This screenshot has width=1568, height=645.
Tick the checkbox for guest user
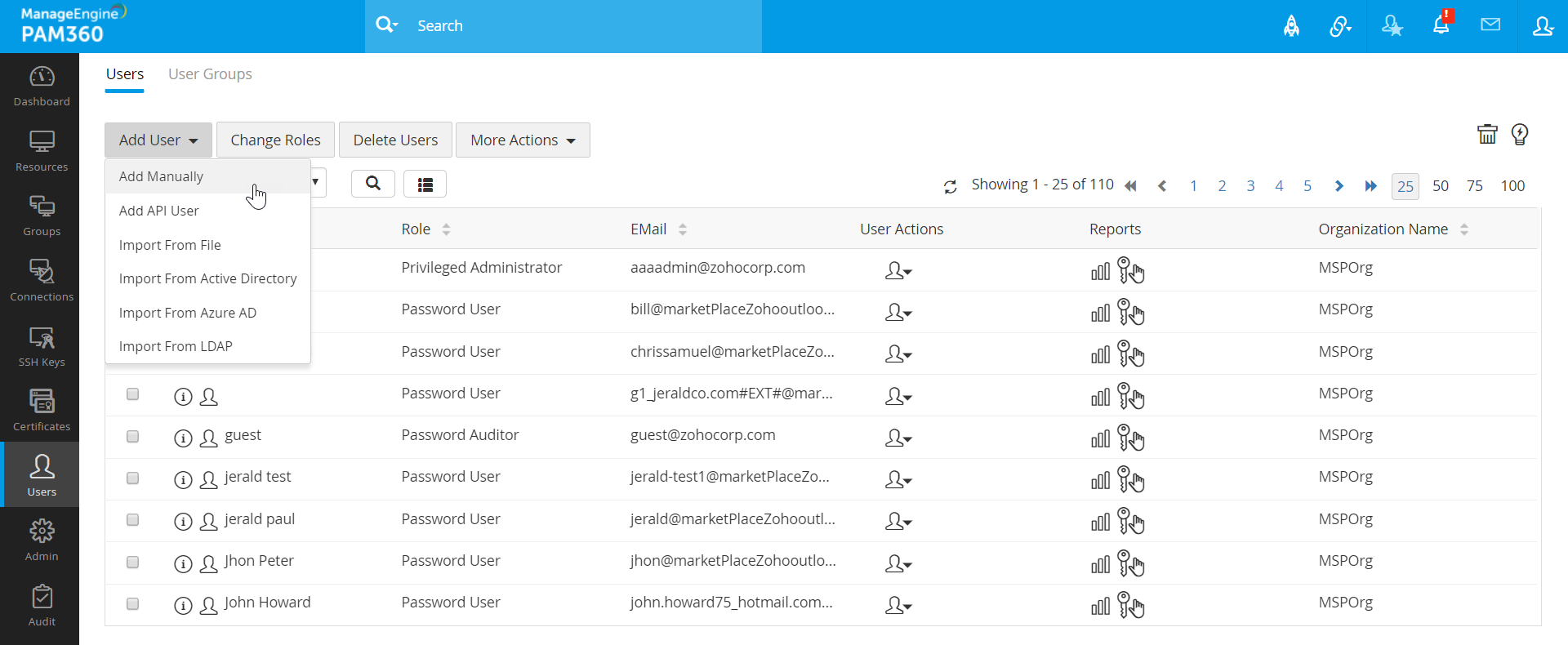click(x=133, y=437)
